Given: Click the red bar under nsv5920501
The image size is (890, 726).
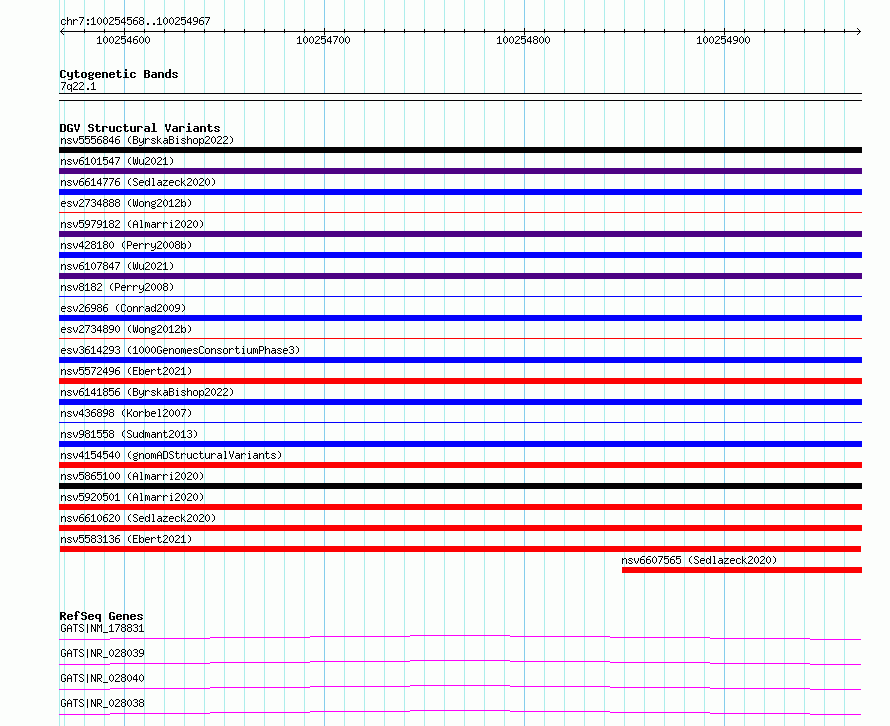Looking at the screenshot, I should (x=460, y=507).
